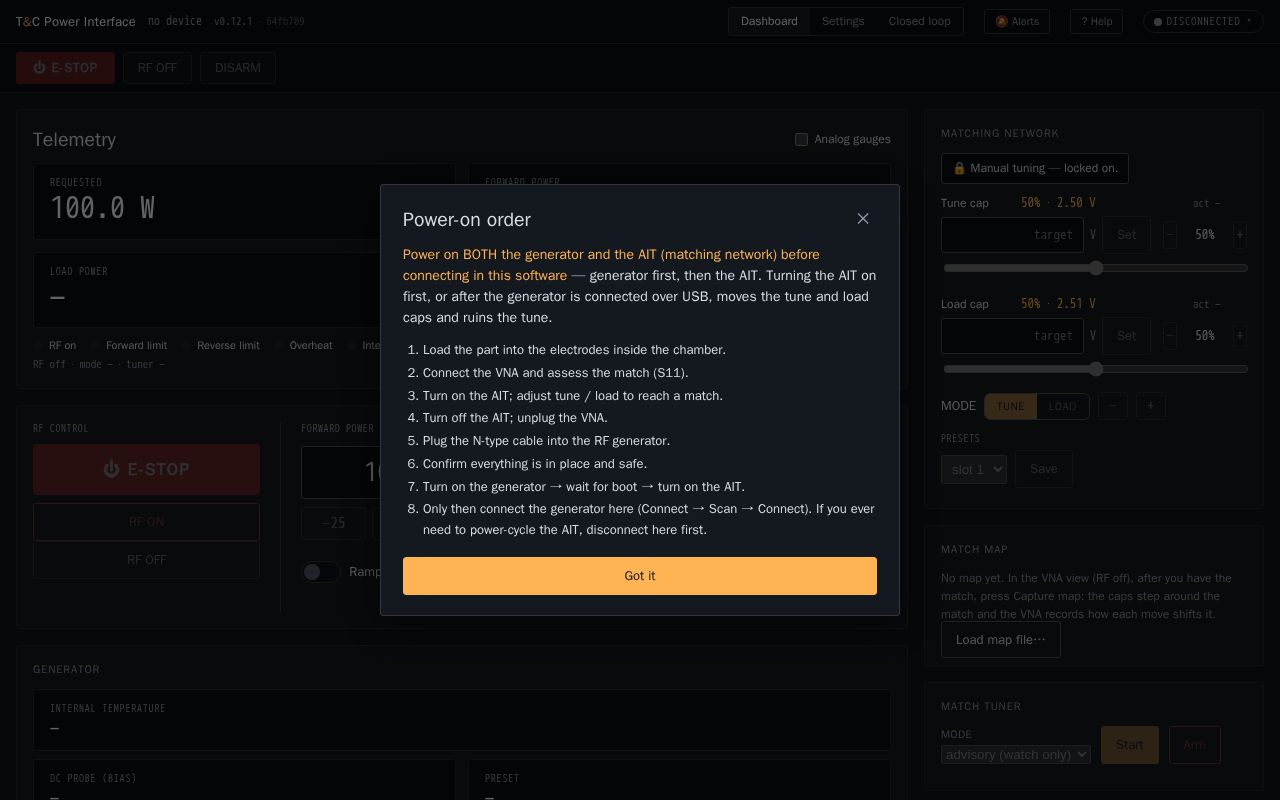
Task: Click RF ON in RF Control panel
Action: point(146,522)
